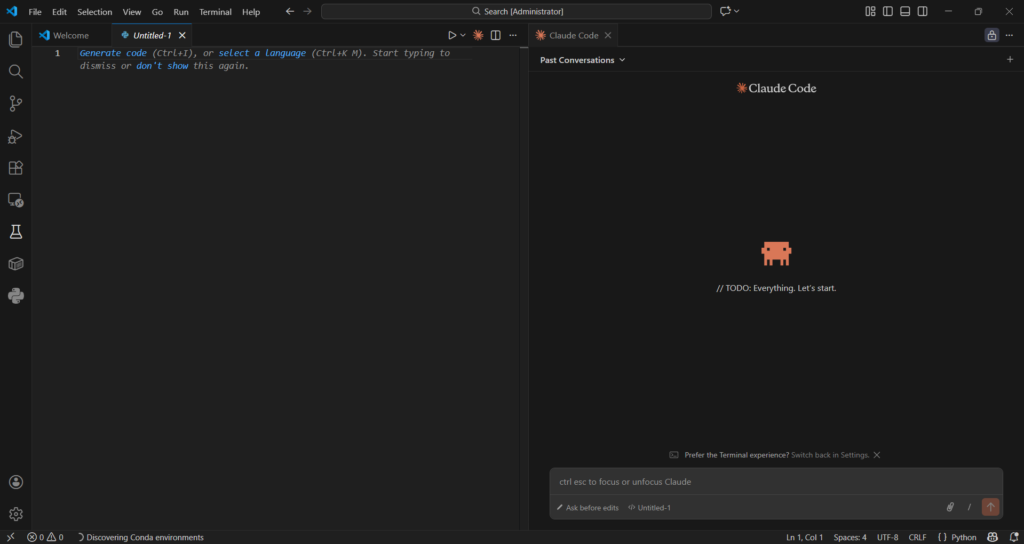The height and width of the screenshot is (544, 1024).
Task: Open the cube package icon view
Action: (x=16, y=264)
